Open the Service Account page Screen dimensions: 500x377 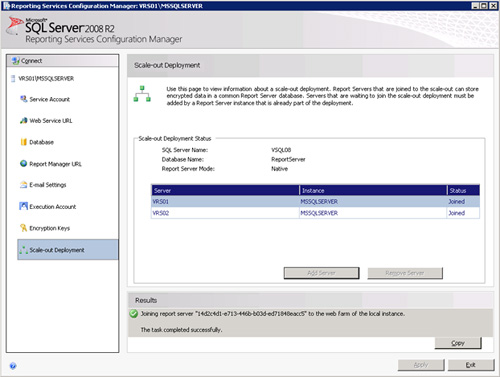click(x=49, y=99)
